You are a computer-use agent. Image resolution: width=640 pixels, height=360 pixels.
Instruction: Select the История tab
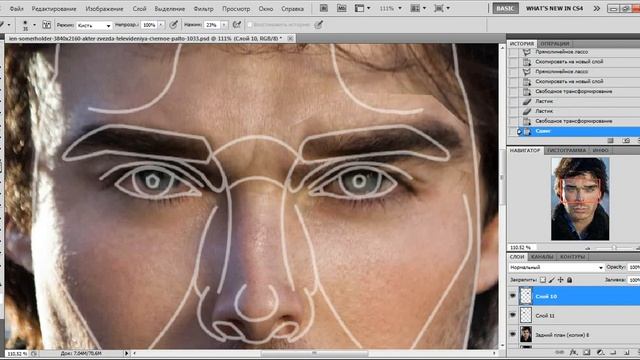pyautogui.click(x=522, y=44)
